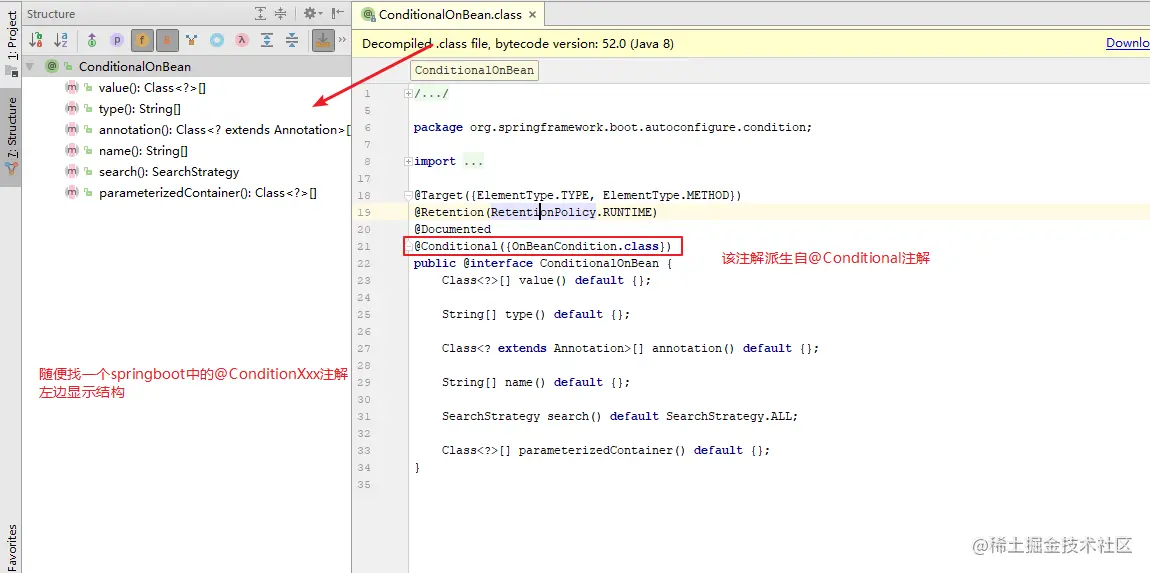Show more Structure toolbar actions chevron
Image resolution: width=1150 pixels, height=573 pixels.
(x=341, y=40)
